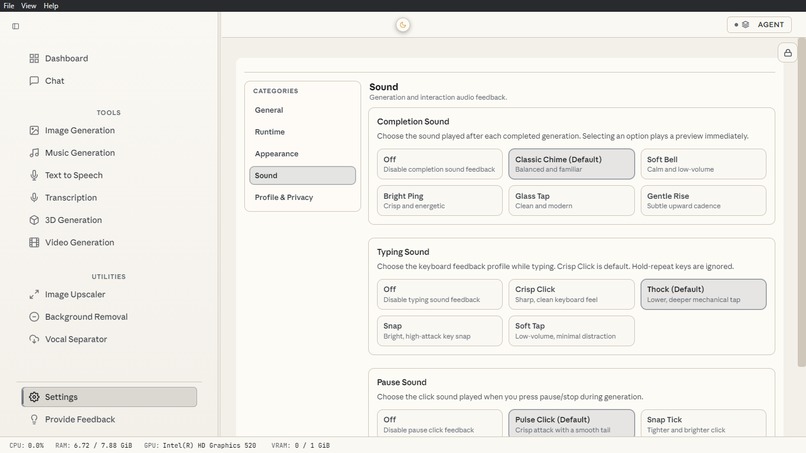Screen dimensions: 806x453
Task: Toggle dark mode with the moon icon
Action: click(403, 25)
